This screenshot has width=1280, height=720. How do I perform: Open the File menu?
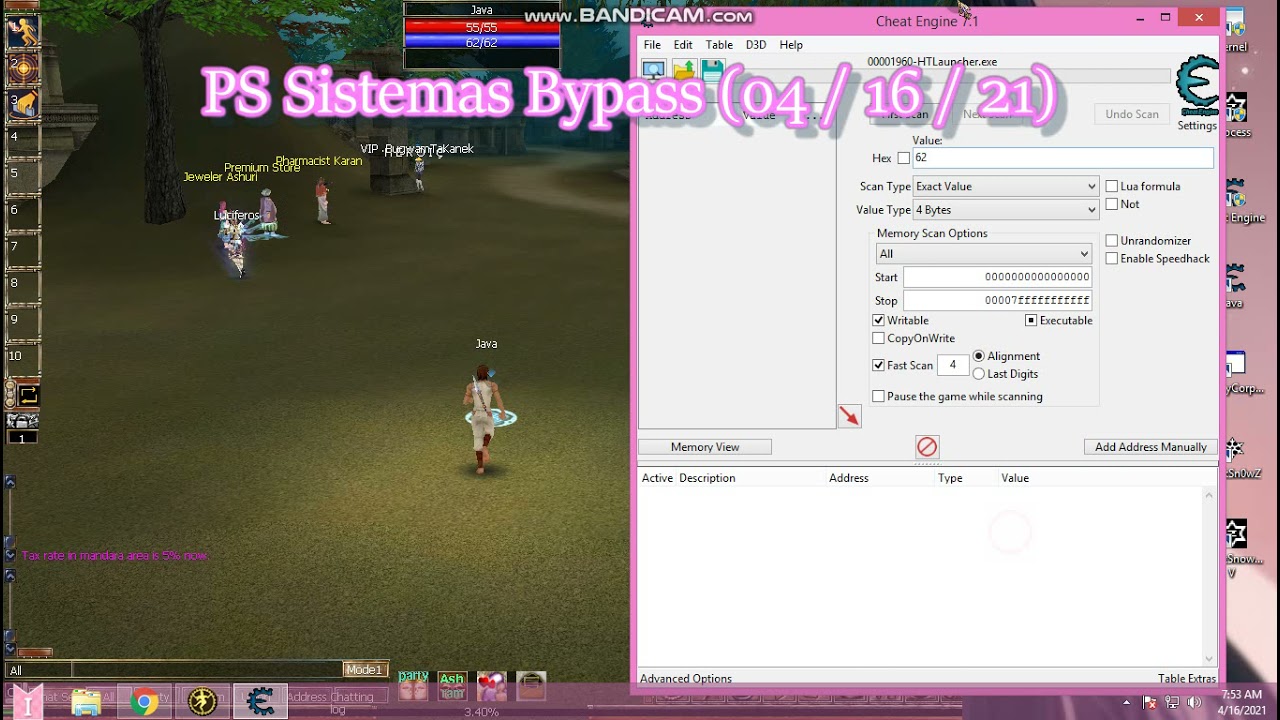[x=652, y=45]
